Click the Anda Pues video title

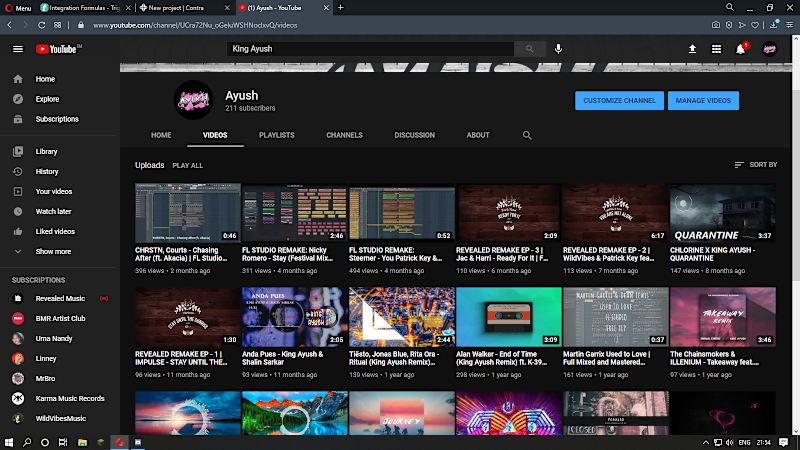[x=283, y=358]
